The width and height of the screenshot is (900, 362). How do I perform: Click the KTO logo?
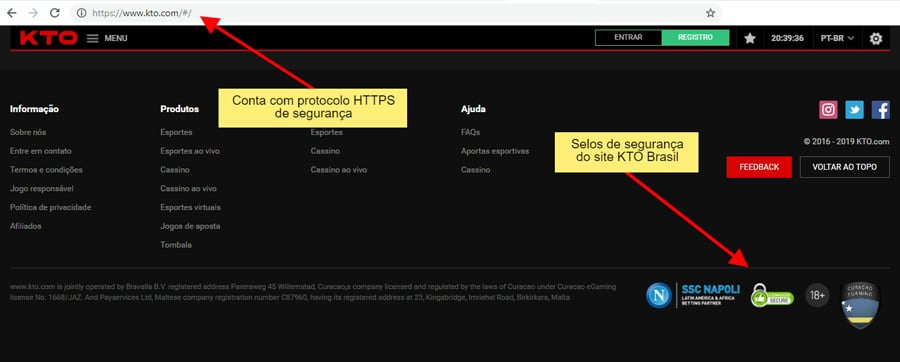(48, 38)
